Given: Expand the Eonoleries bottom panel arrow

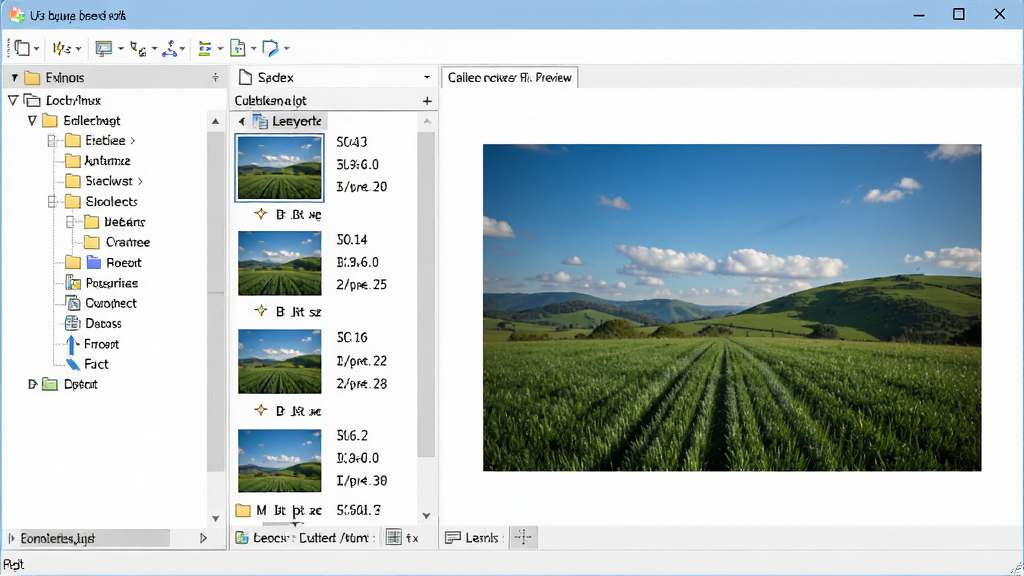Looking at the screenshot, I should tap(11, 538).
